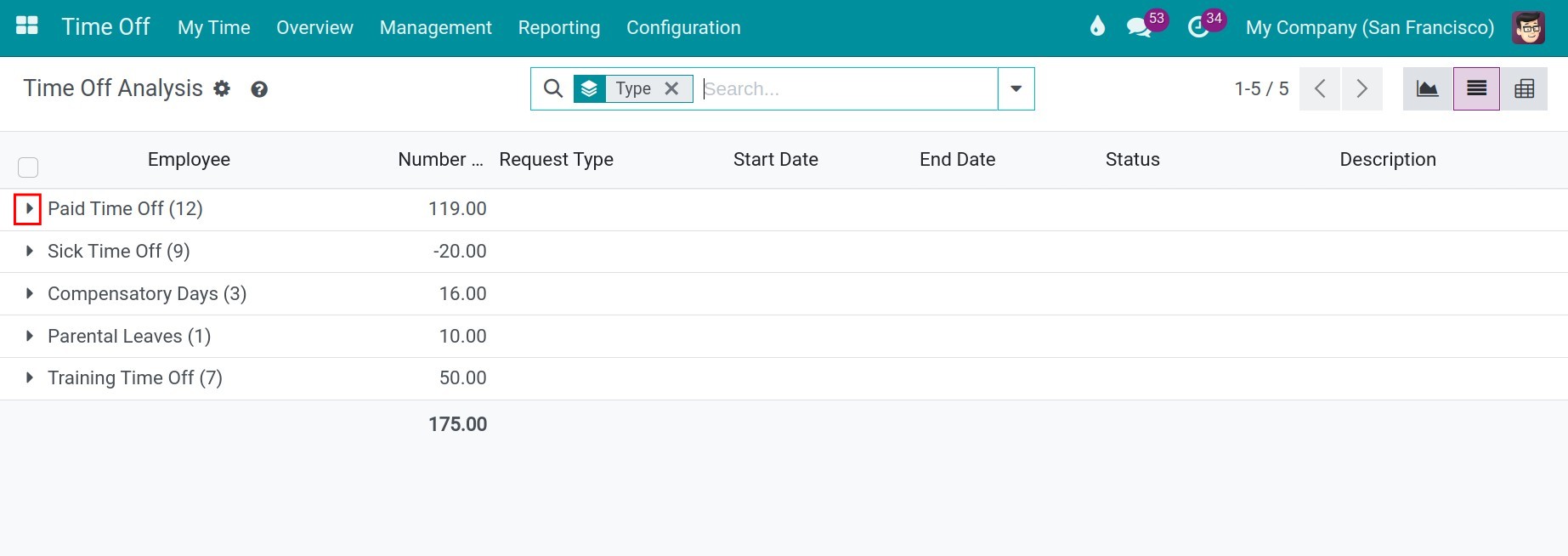Screen dimensions: 1568x556
Task: Click the search magnifier icon
Action: (553, 88)
